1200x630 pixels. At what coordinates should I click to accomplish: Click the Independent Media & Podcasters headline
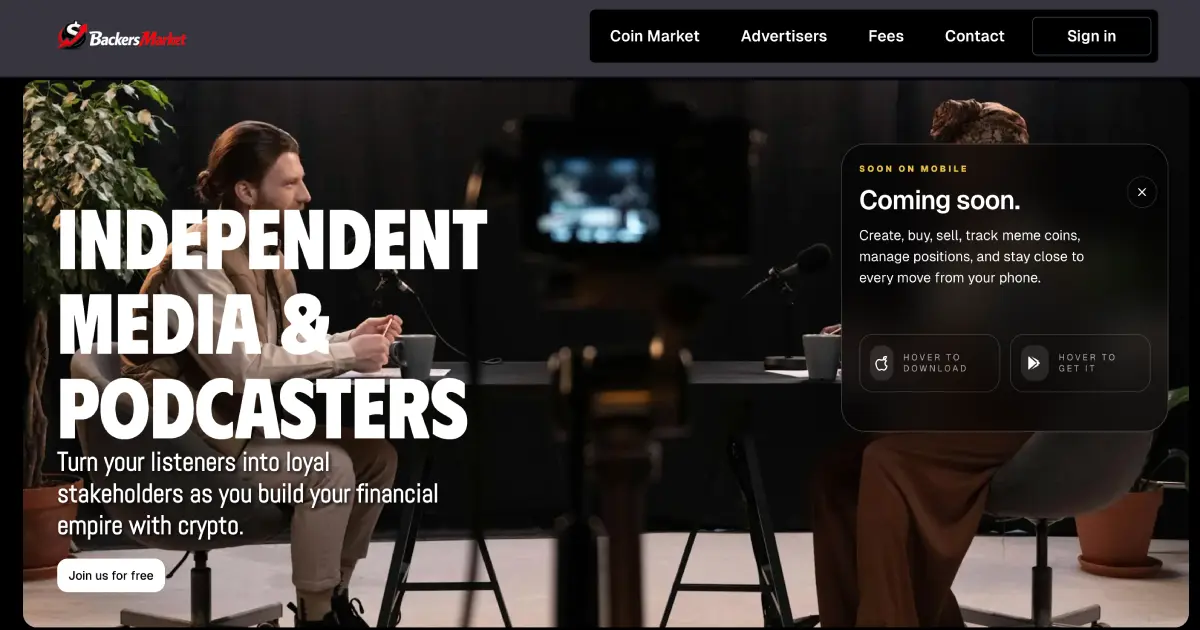(272, 325)
